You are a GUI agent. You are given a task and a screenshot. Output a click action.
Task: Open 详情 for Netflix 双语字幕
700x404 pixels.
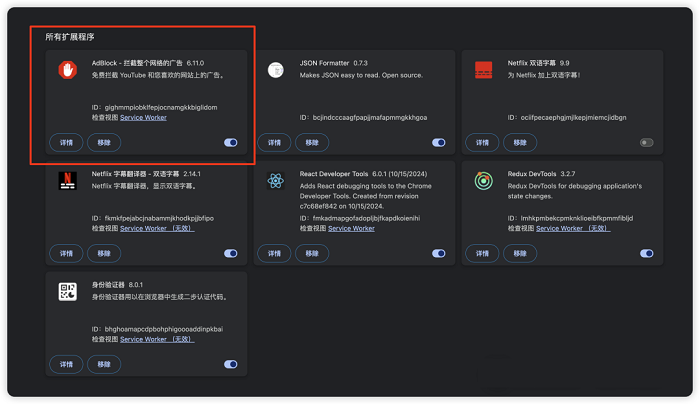tap(482, 142)
